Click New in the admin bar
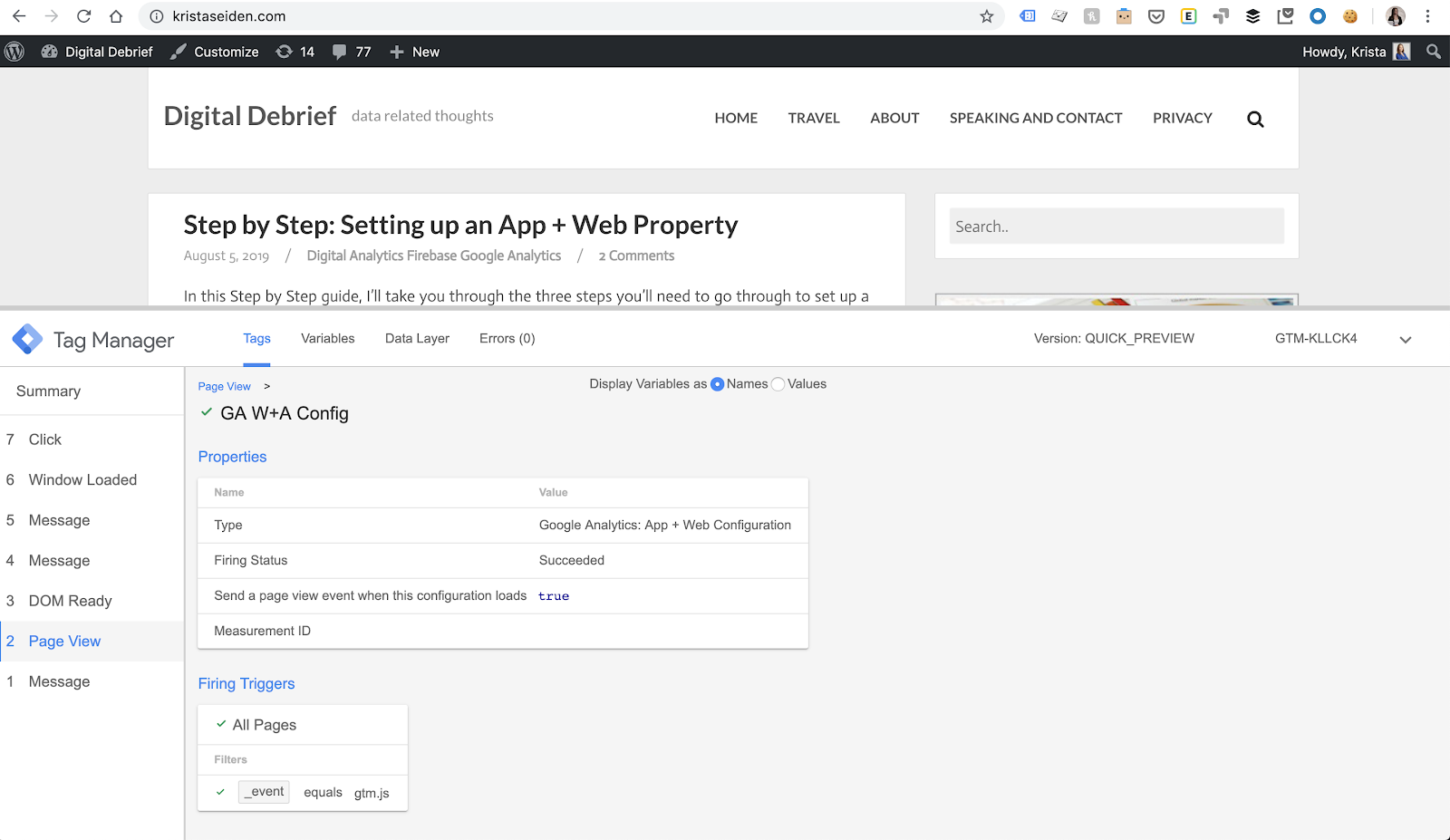Image resolution: width=1450 pixels, height=840 pixels. (414, 52)
